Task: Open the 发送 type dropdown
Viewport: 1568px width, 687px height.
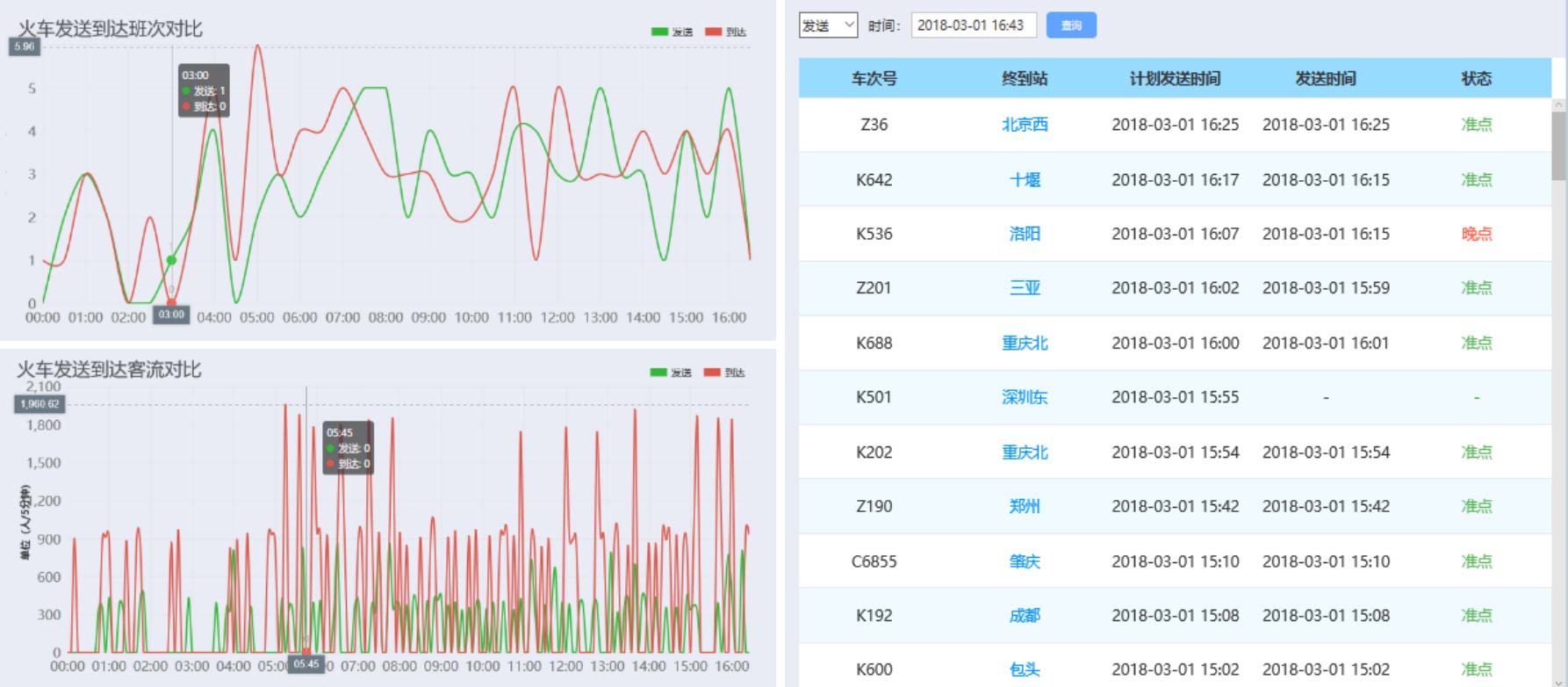Action: [827, 25]
